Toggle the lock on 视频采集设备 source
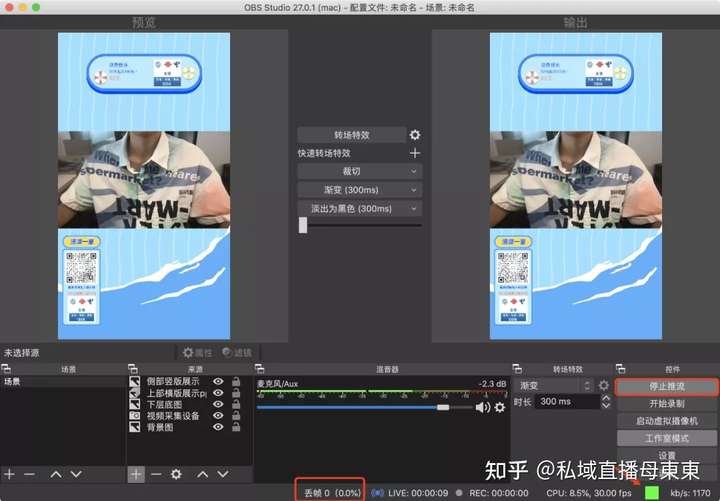The image size is (720, 501). point(236,416)
